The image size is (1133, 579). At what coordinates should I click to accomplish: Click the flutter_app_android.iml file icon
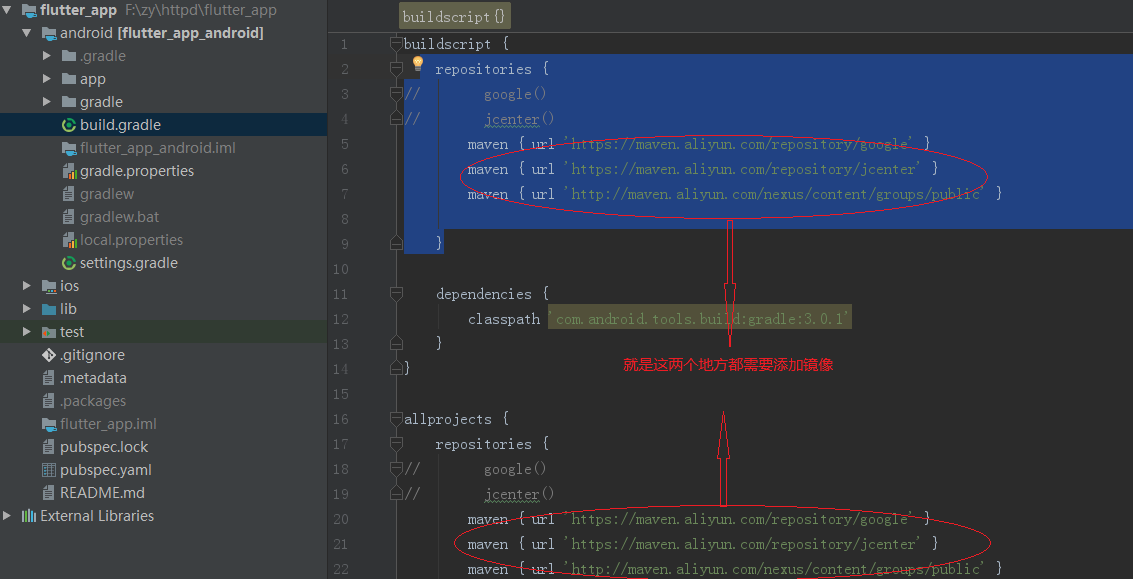(69, 148)
